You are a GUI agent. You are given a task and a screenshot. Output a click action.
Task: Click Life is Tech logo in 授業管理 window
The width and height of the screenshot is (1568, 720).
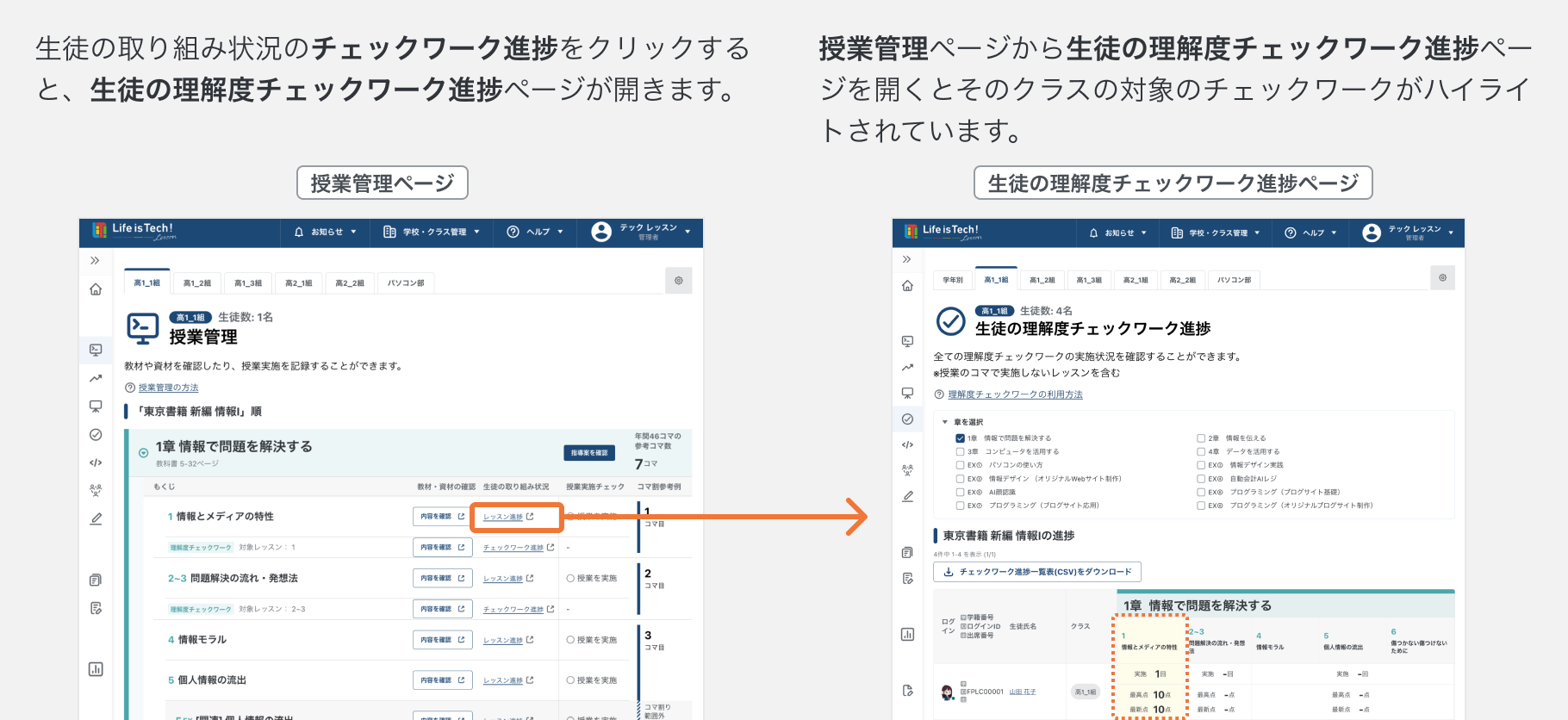click(134, 231)
